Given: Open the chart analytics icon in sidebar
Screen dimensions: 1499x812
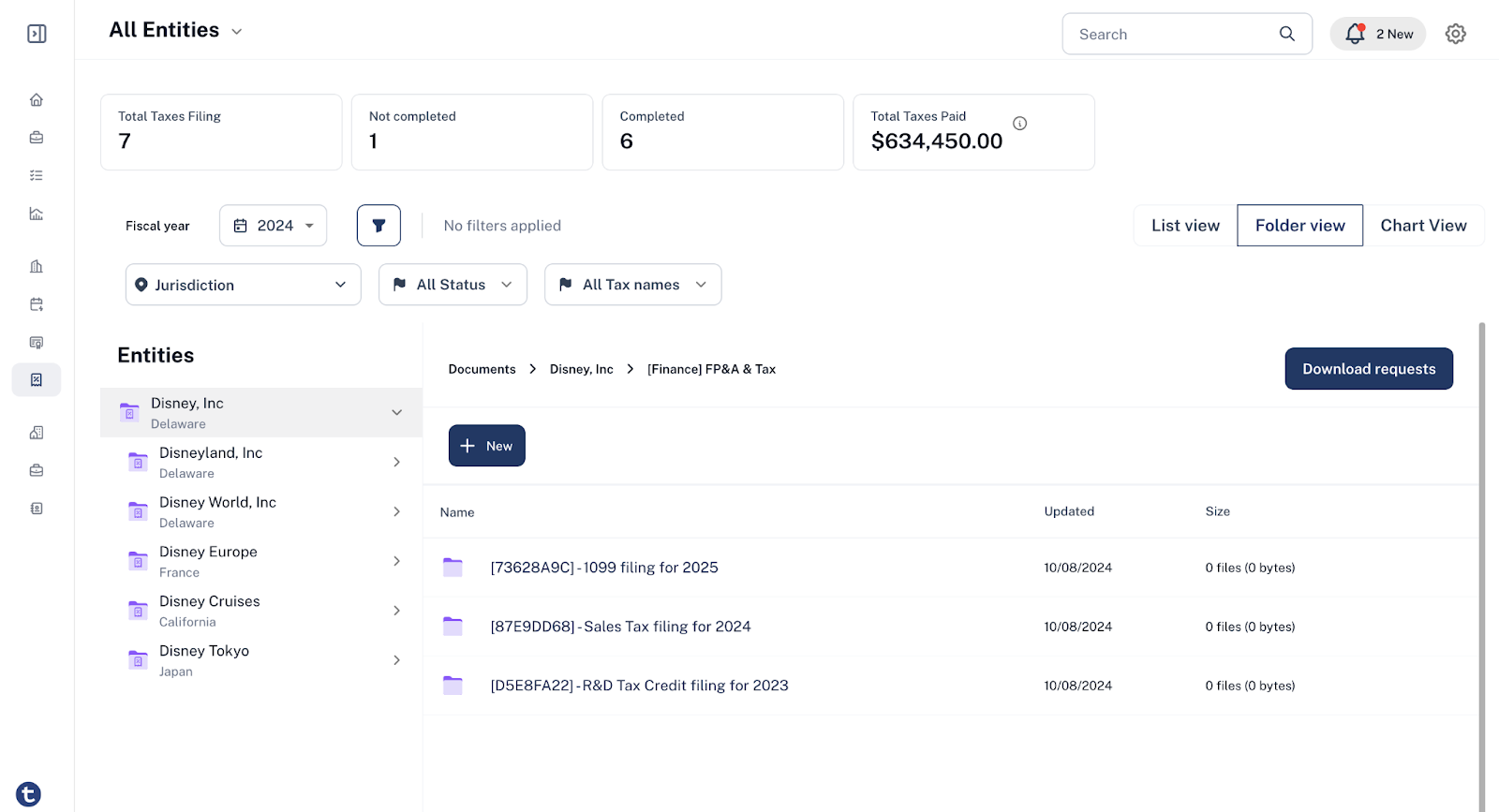Looking at the screenshot, I should 37,214.
